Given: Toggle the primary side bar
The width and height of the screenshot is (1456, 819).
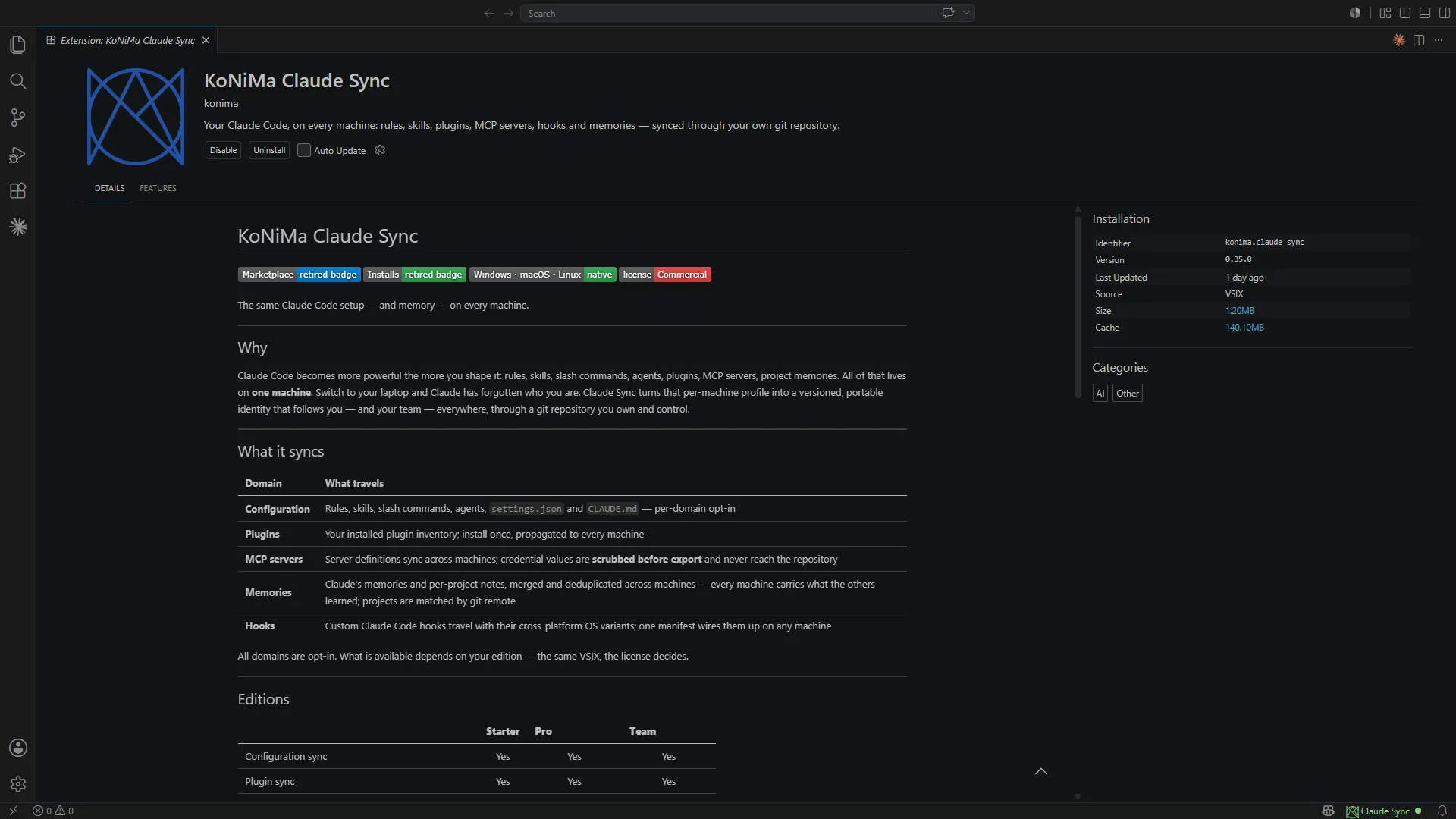Looking at the screenshot, I should (x=1405, y=13).
